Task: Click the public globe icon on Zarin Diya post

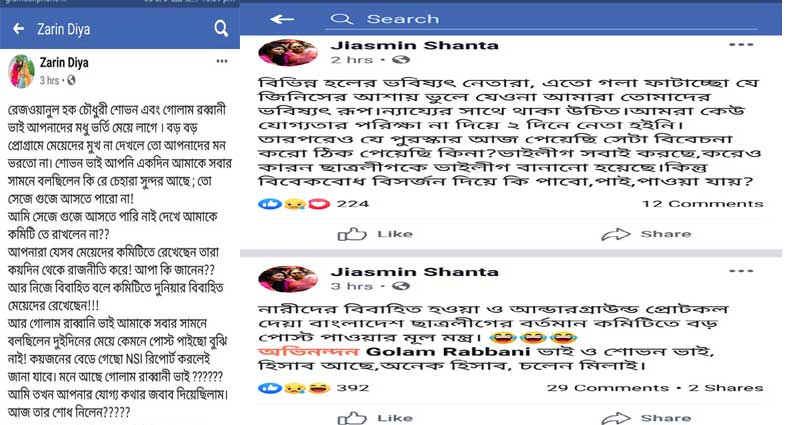Action: tap(71, 80)
